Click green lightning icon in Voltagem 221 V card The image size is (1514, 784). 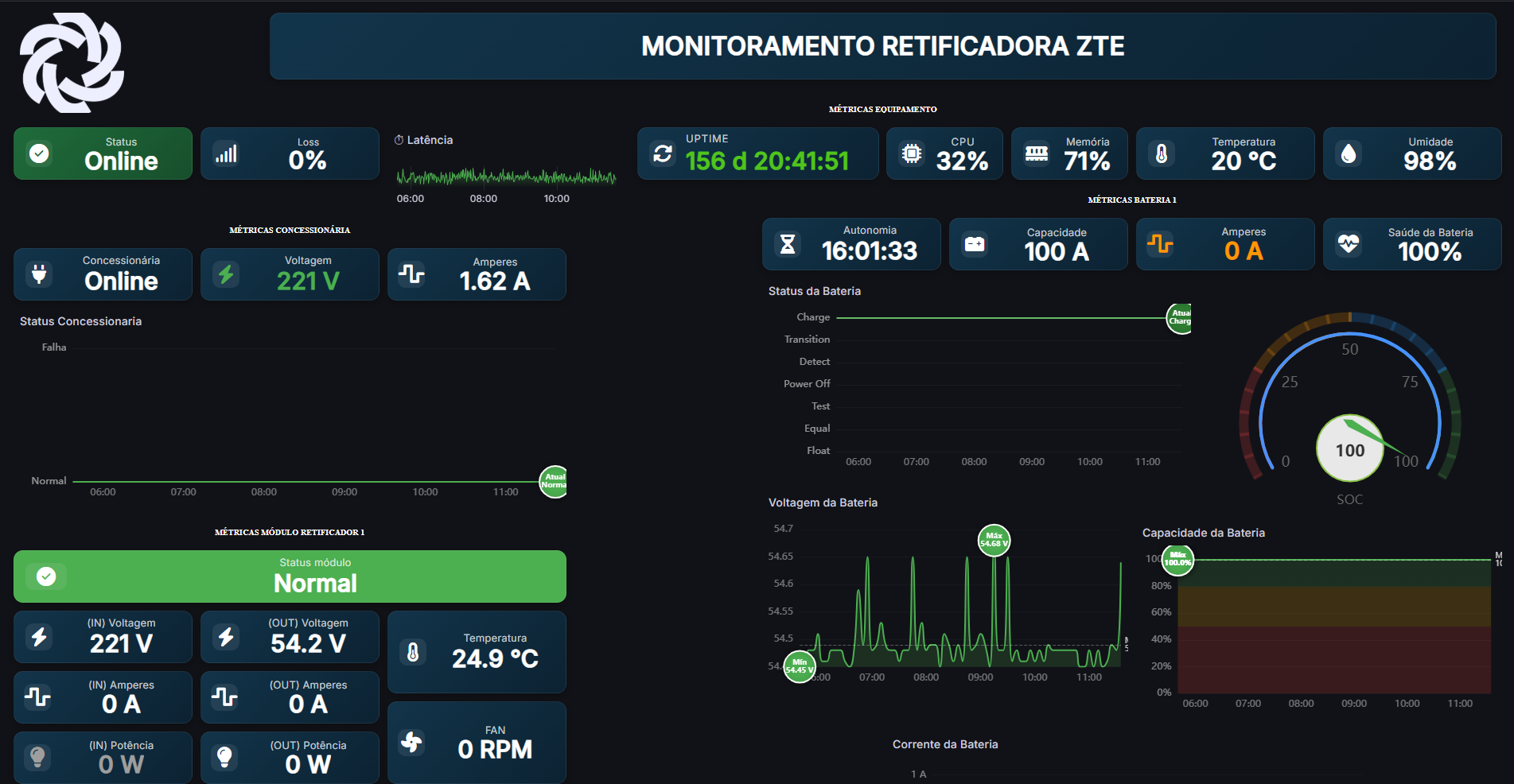[x=226, y=274]
